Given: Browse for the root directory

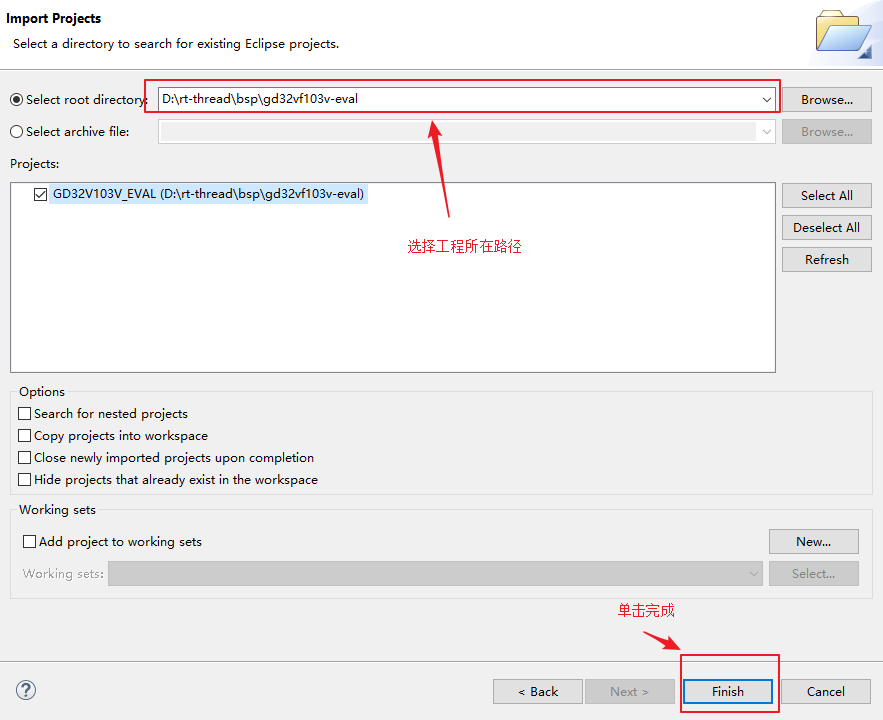Looking at the screenshot, I should tap(826, 99).
